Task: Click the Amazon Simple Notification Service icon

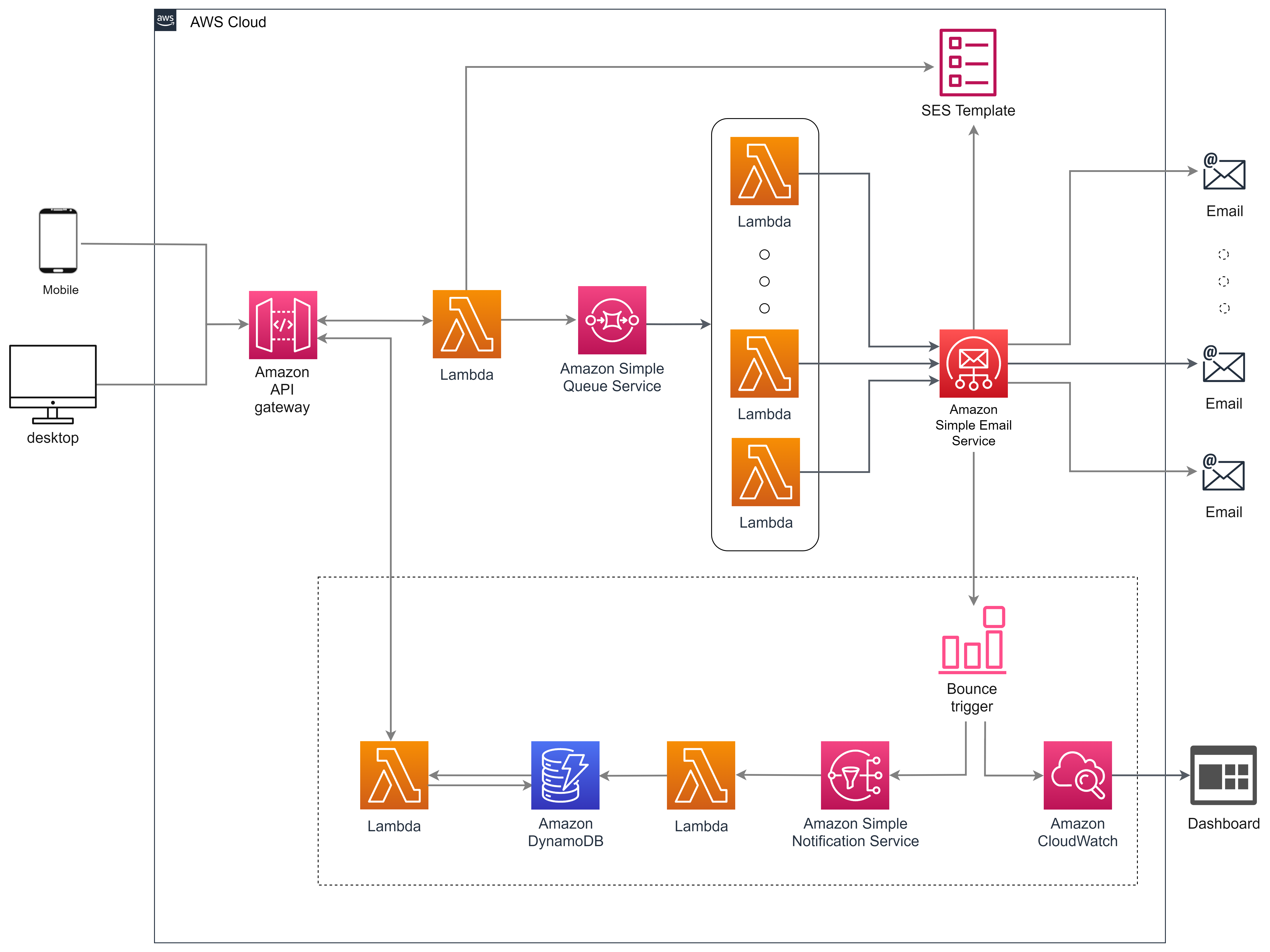Action: click(x=855, y=775)
